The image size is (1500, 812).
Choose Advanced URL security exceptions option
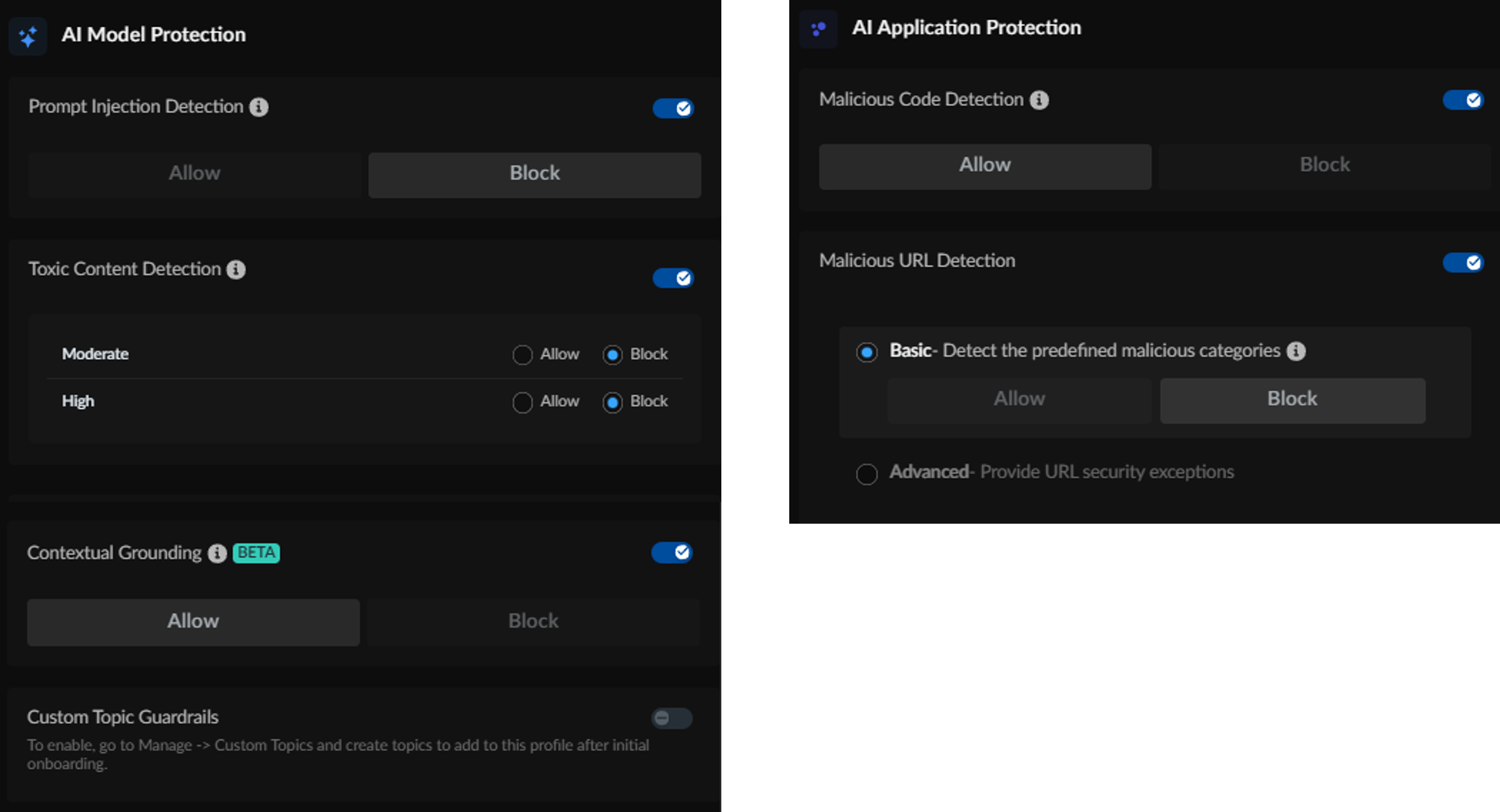click(x=866, y=474)
